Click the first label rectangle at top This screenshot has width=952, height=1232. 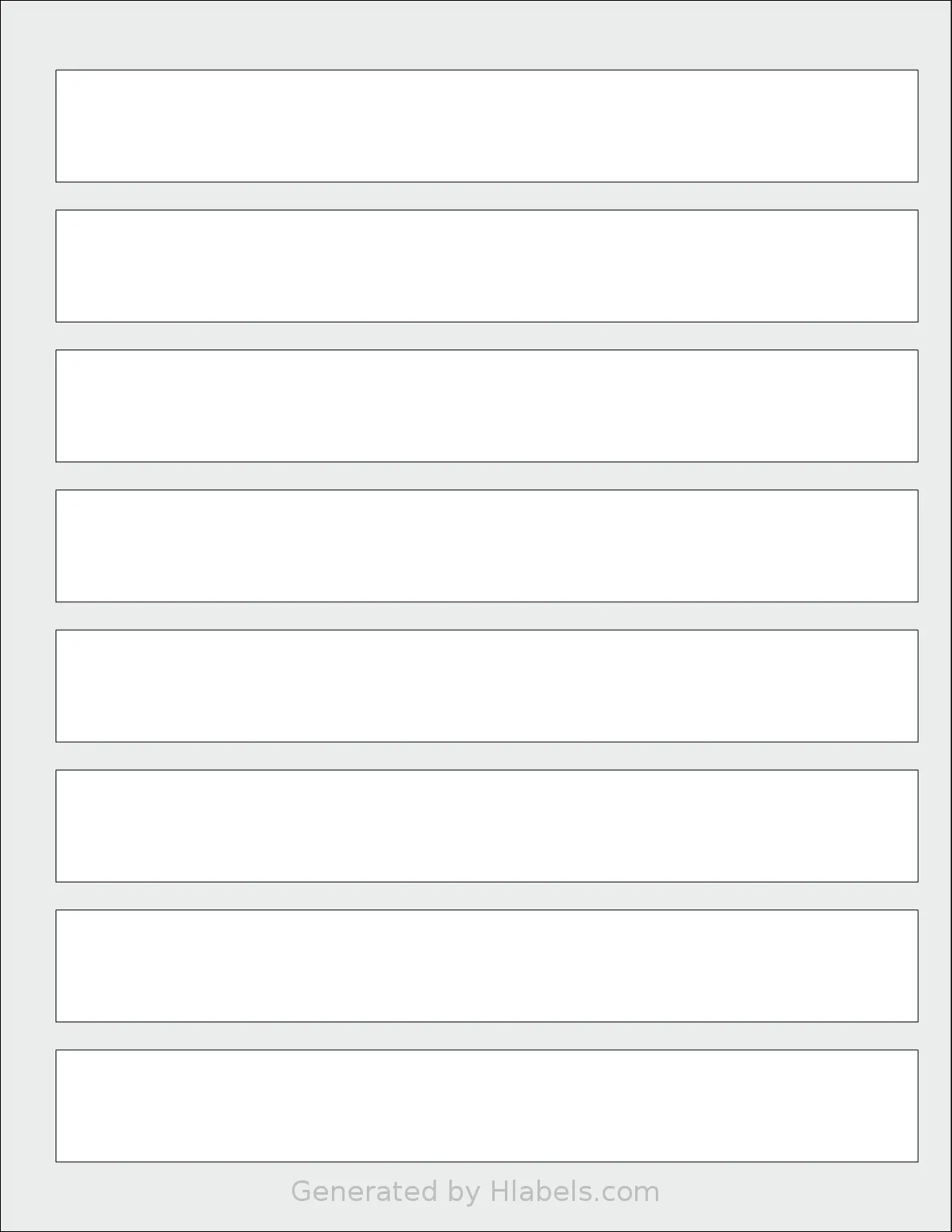(487, 126)
